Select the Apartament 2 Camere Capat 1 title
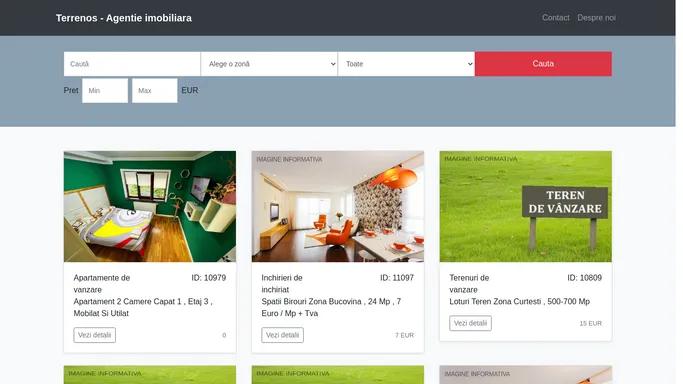 click(x=143, y=307)
